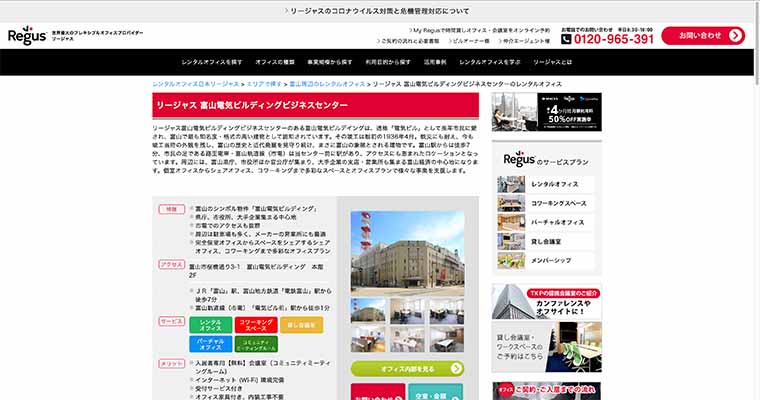Screen dimensions: 760x400
Task: Click the Regus logo in header
Action: (x=26, y=36)
